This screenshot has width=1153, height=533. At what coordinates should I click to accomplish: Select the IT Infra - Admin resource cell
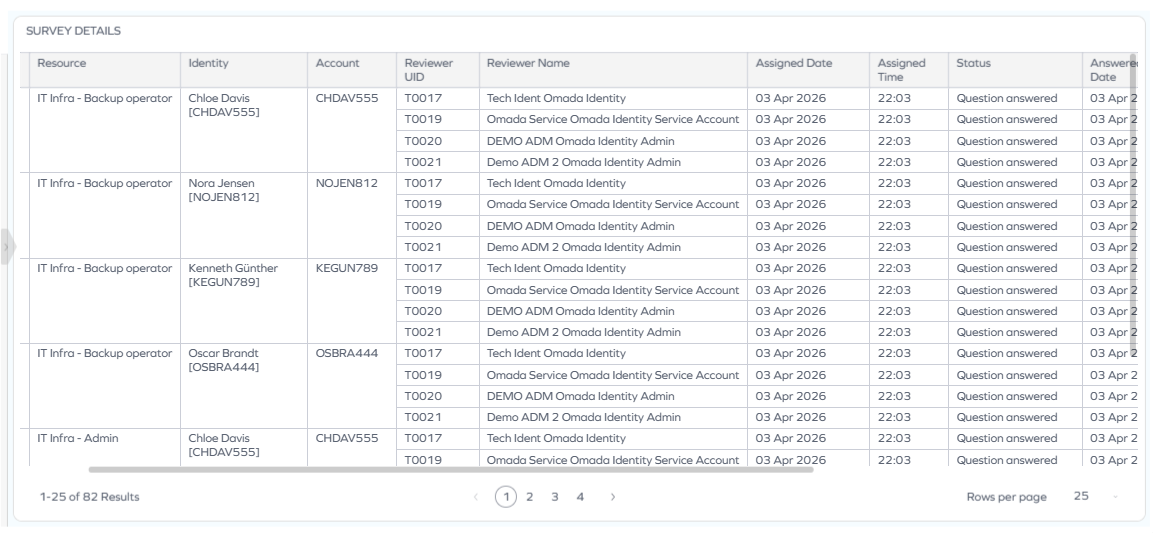(x=104, y=447)
